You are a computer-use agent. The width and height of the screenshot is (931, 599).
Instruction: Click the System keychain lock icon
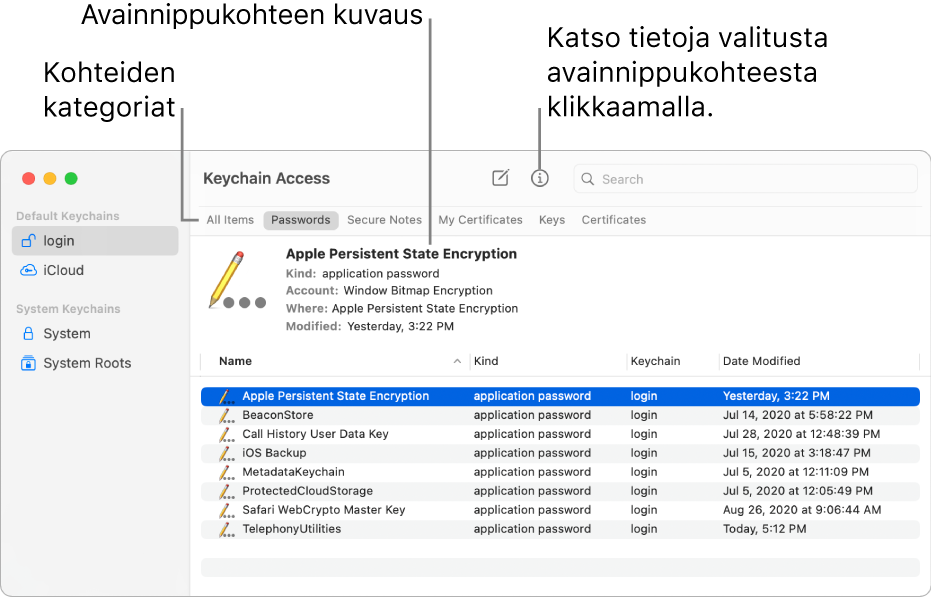tap(28, 333)
